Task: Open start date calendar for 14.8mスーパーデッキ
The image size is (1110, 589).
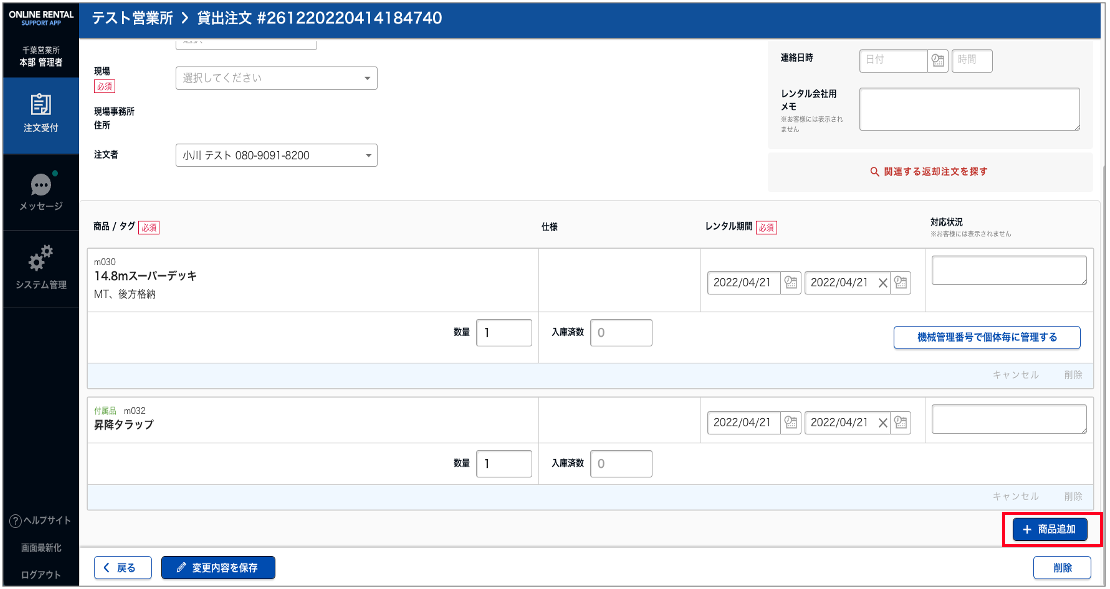Action: pos(791,283)
